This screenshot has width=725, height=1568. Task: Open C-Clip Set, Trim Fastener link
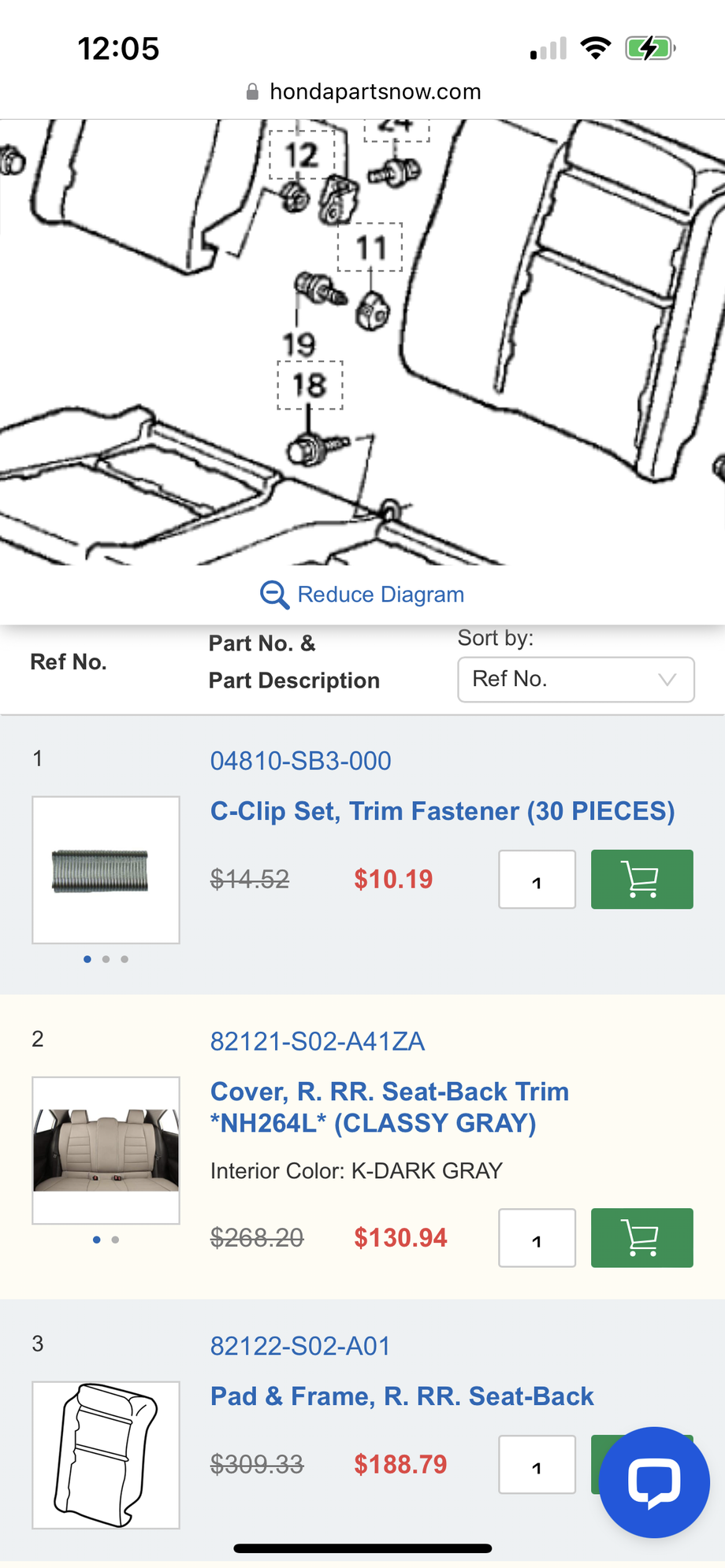(x=442, y=811)
